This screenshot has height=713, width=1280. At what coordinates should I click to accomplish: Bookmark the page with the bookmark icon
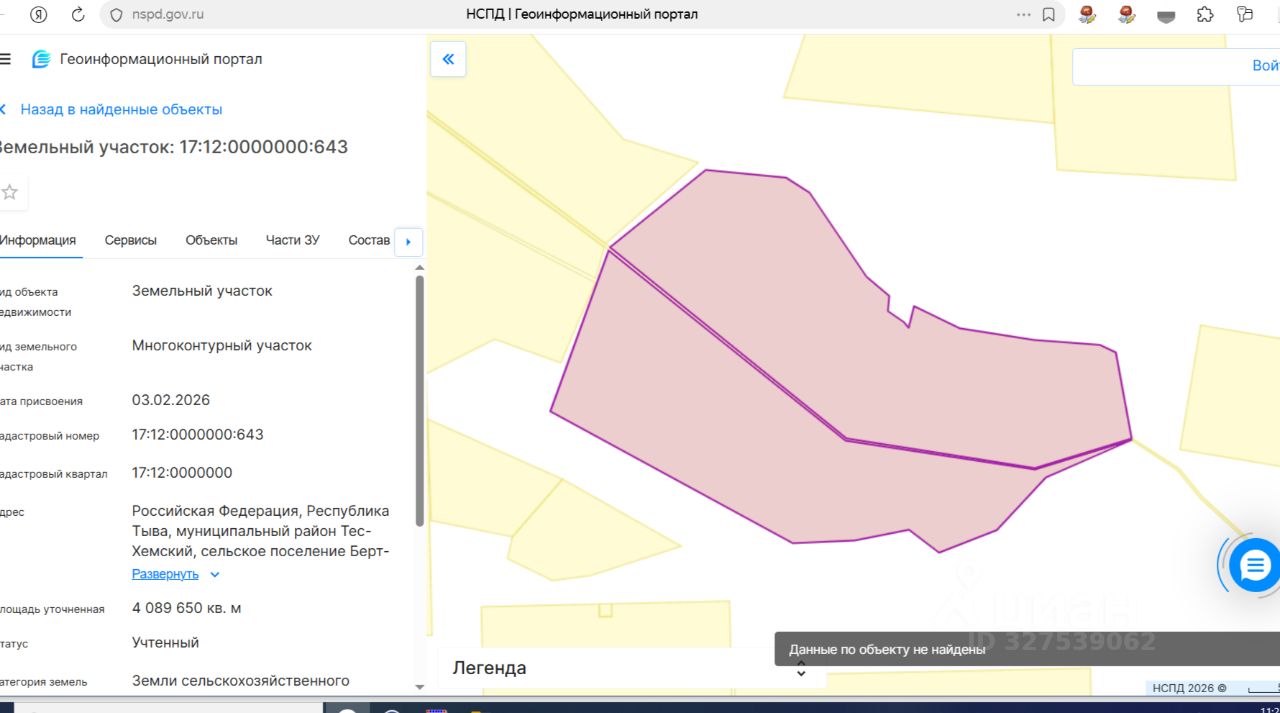(1048, 14)
